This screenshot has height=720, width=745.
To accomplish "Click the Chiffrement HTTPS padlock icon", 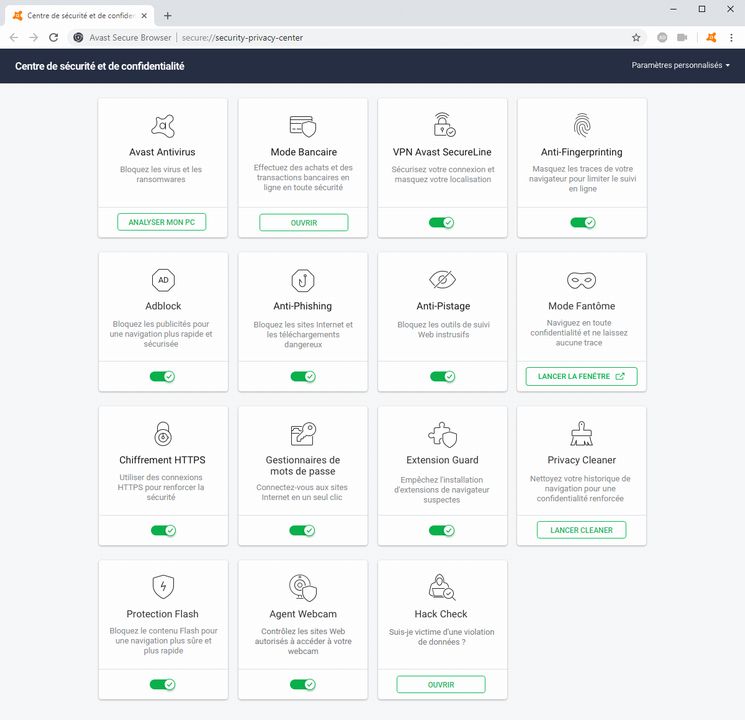I will pos(163,433).
